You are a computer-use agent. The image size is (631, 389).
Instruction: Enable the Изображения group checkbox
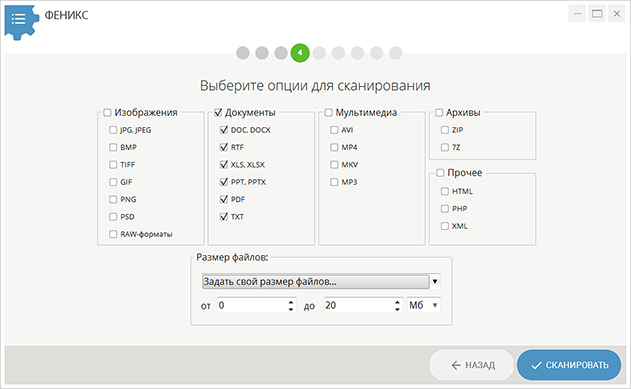coord(107,112)
